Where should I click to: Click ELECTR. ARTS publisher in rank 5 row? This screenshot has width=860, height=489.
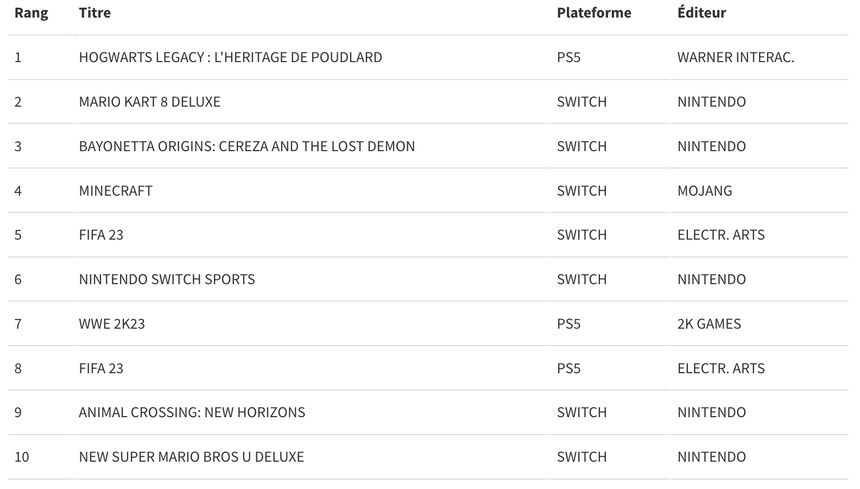pos(721,235)
